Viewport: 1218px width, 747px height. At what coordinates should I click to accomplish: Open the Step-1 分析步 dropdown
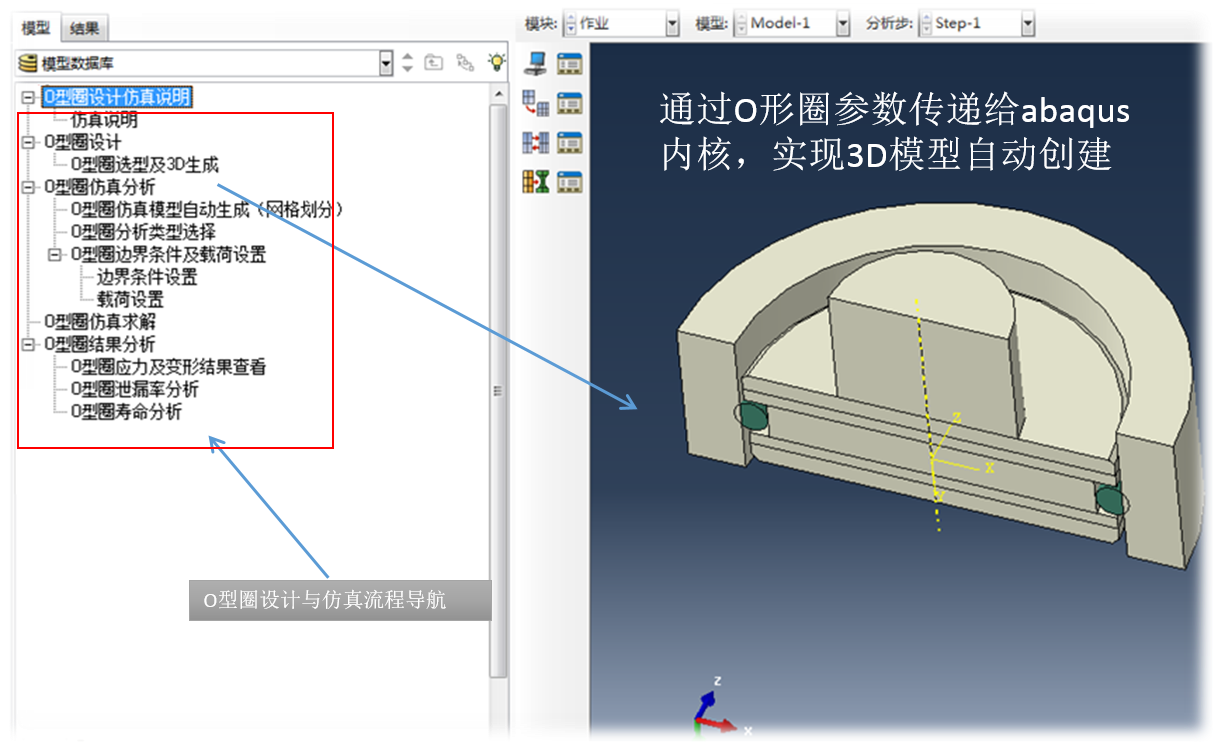(1027, 23)
